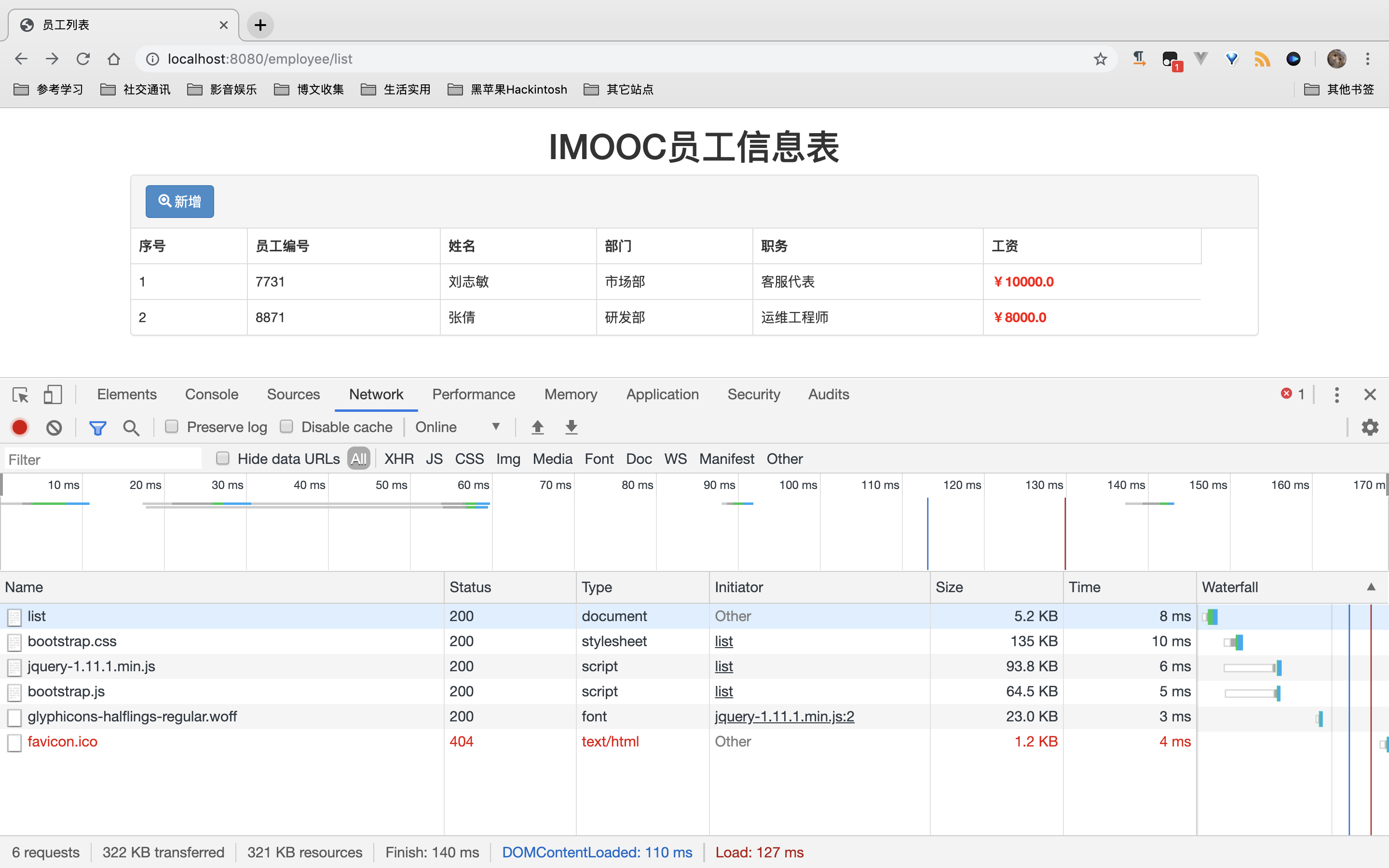
Task: Switch to the Console tab
Action: click(x=211, y=394)
